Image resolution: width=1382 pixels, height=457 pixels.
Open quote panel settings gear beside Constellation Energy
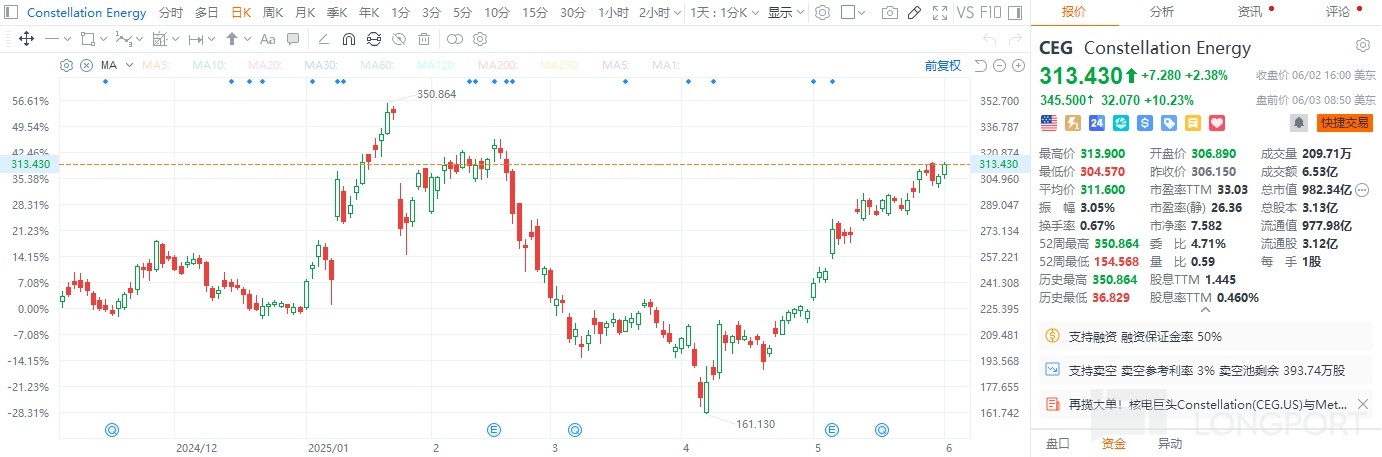(x=1362, y=46)
